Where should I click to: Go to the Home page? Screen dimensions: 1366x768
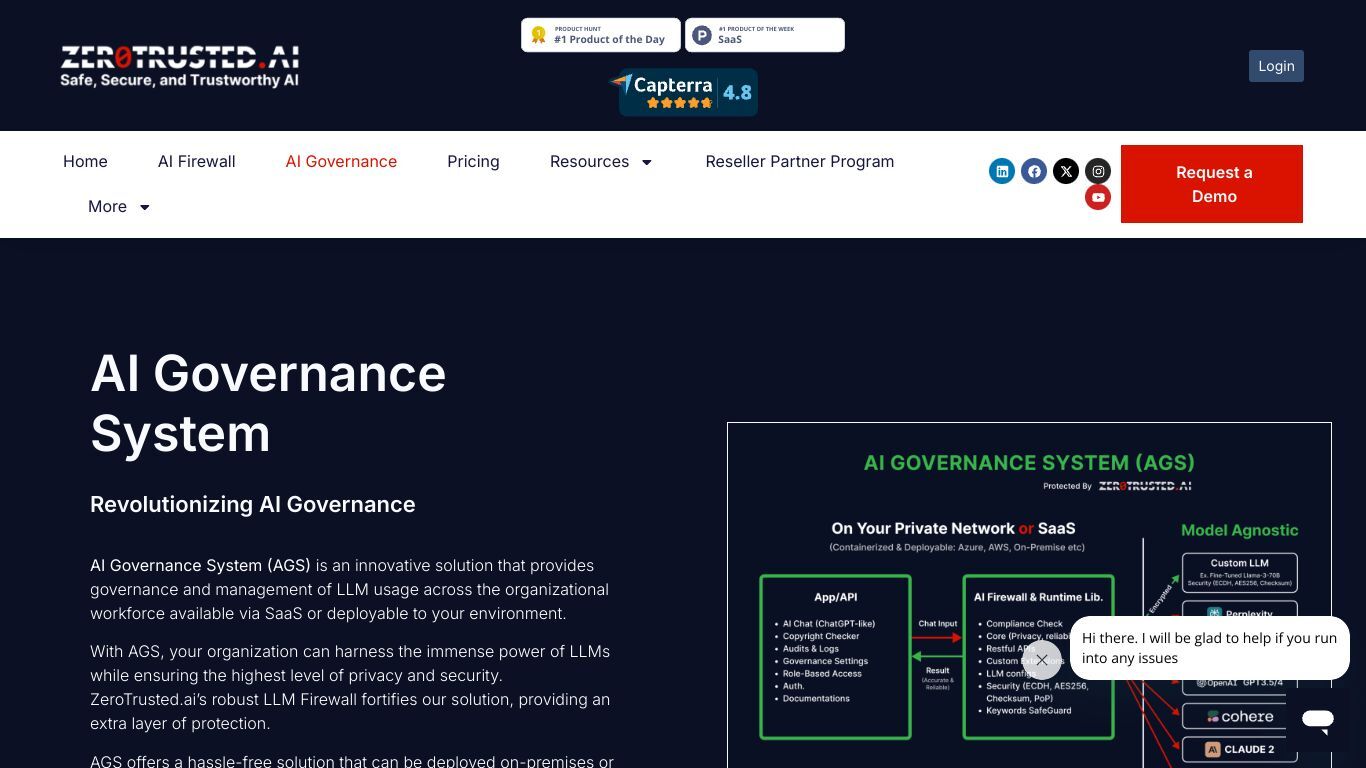point(85,161)
